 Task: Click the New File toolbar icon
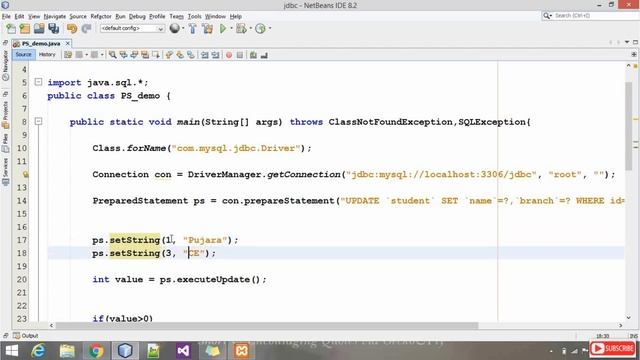tap(11, 28)
